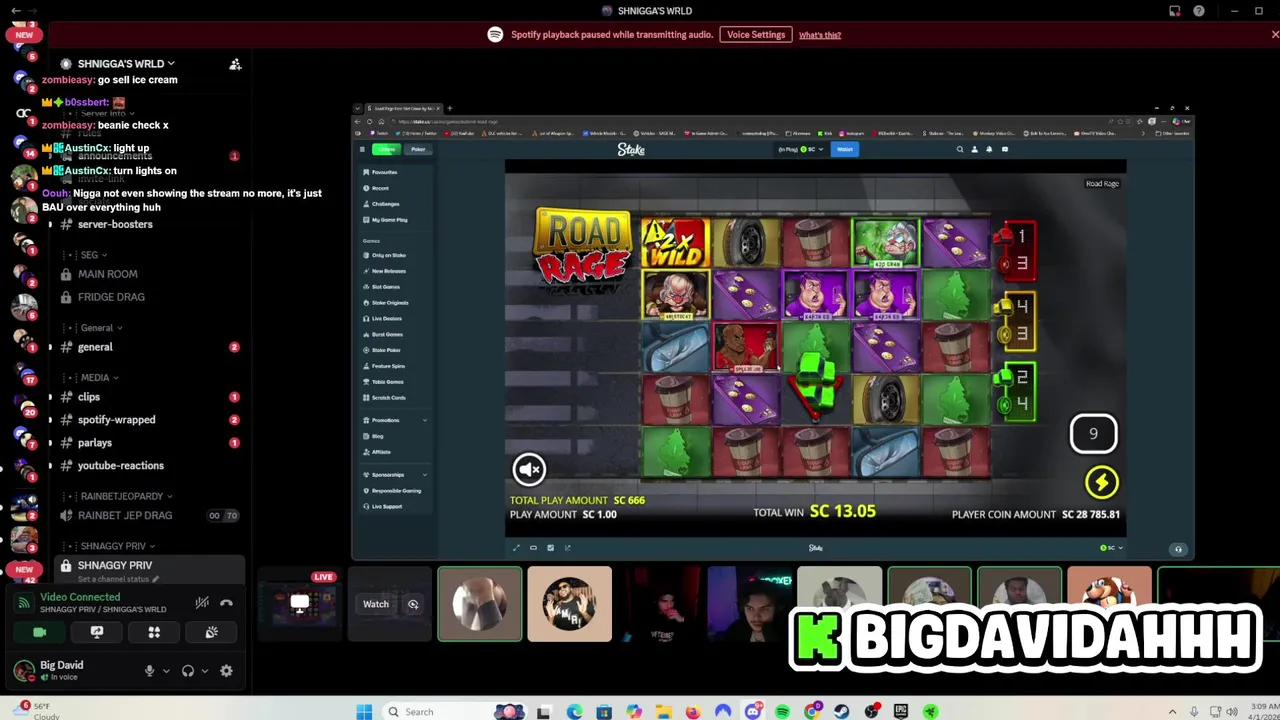Image resolution: width=1280 pixels, height=720 pixels.
Task: Click the Stake search magnifier icon
Action: (x=959, y=149)
